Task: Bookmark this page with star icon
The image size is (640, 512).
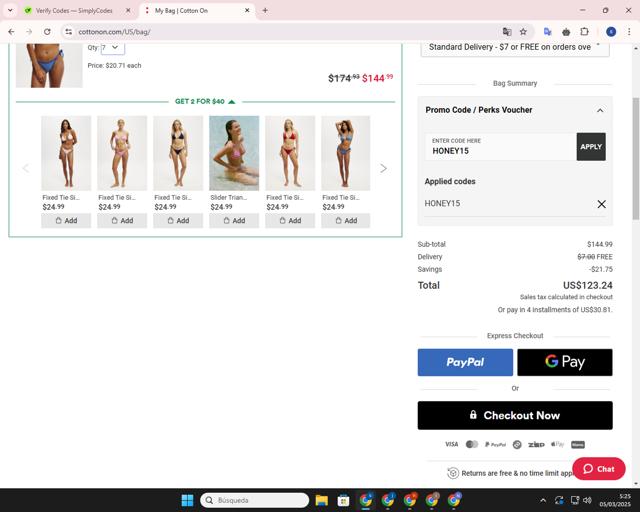Action: 523,32
